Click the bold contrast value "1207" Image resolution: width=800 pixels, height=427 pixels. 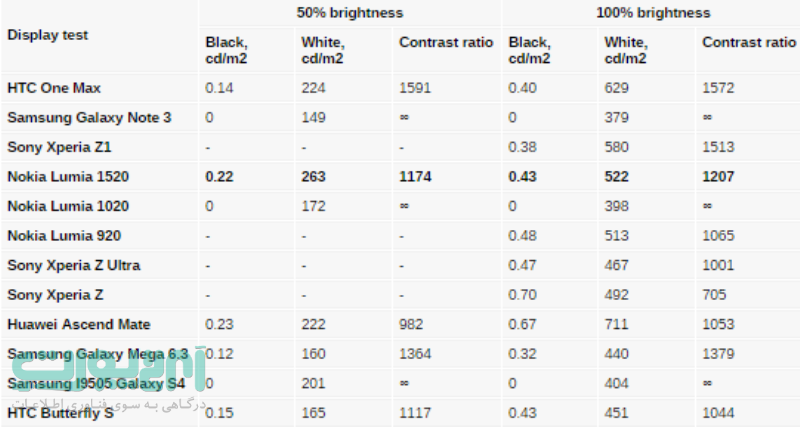718,177
